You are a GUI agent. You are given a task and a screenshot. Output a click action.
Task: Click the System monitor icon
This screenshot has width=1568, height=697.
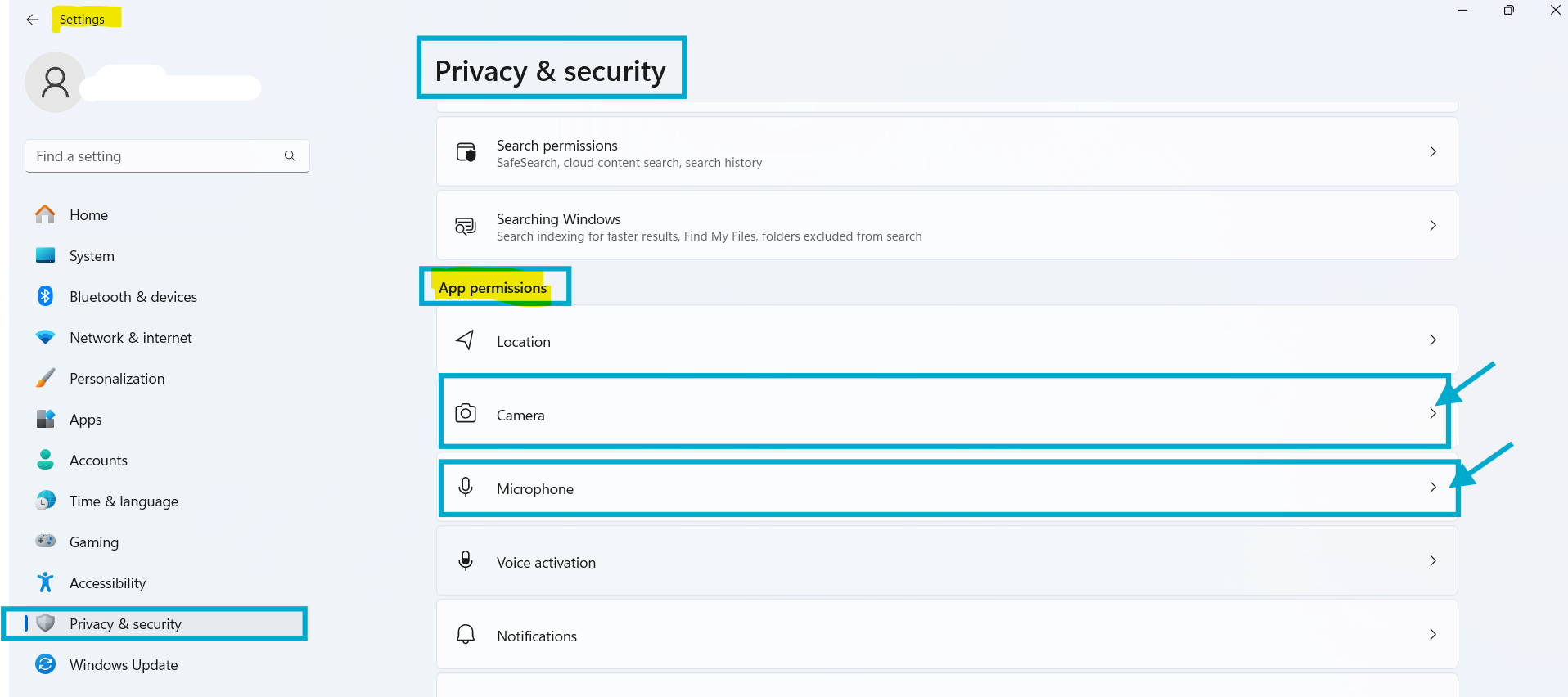click(46, 255)
